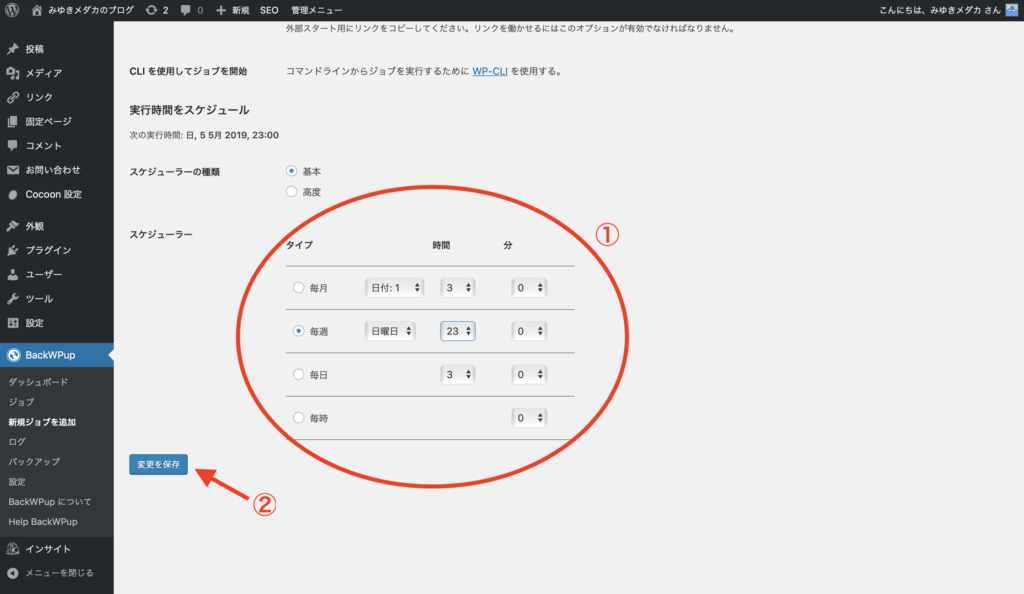Select the 基本 scheduler type

pyautogui.click(x=291, y=171)
